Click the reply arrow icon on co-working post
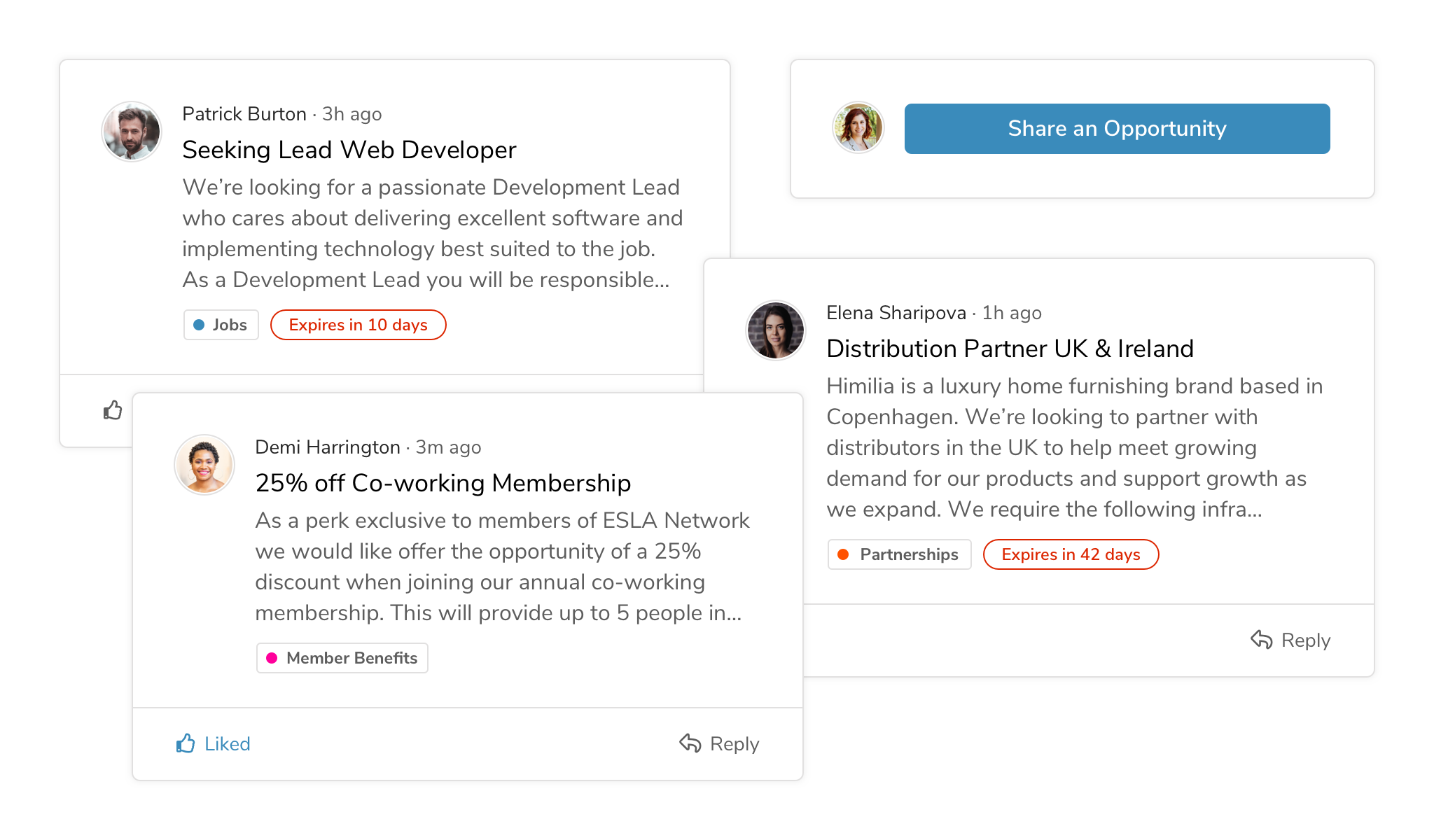This screenshot has height=840, width=1434. click(x=690, y=743)
